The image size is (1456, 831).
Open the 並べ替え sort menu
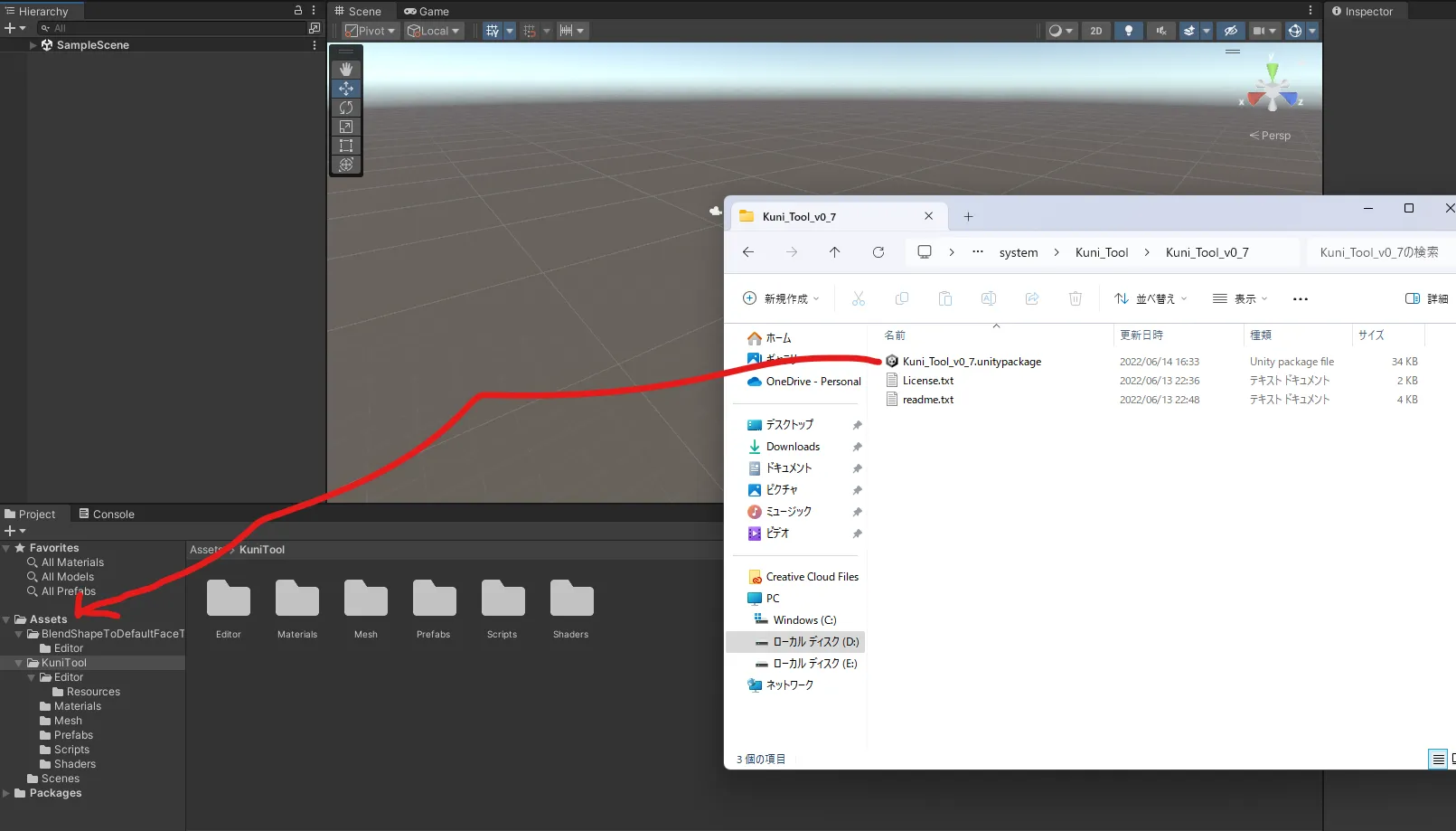pyautogui.click(x=1151, y=299)
